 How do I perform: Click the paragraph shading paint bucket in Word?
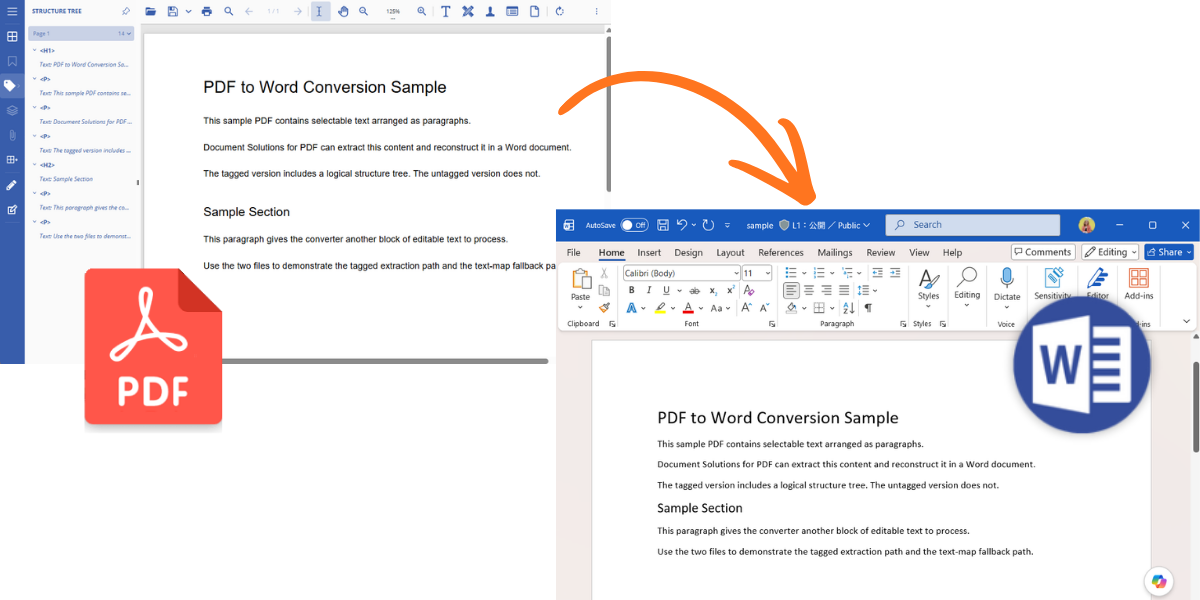click(791, 308)
